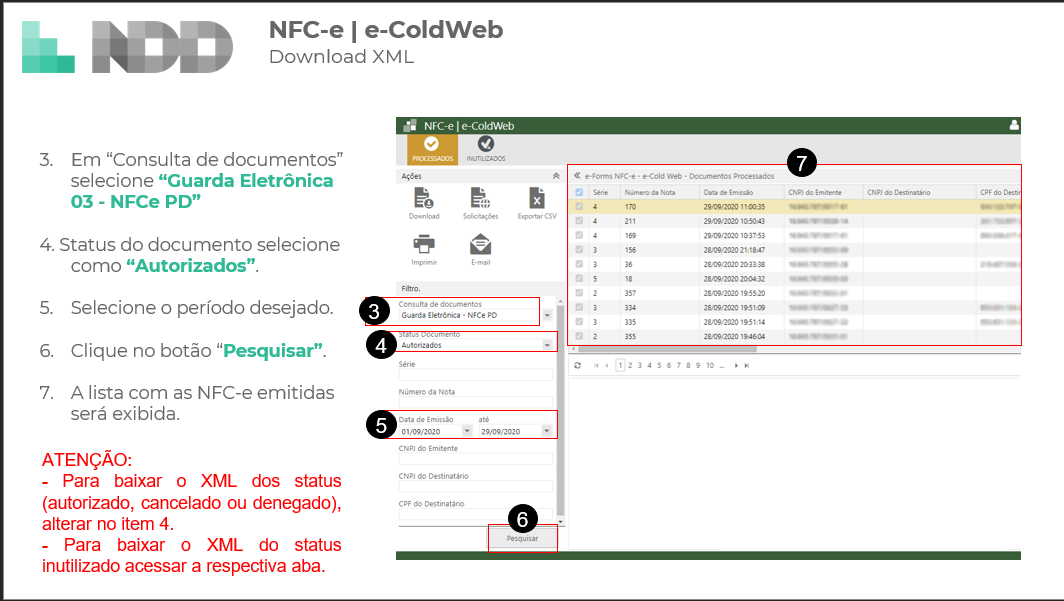Click date cell 29/09/2020 10:50:43

pyautogui.click(x=734, y=221)
